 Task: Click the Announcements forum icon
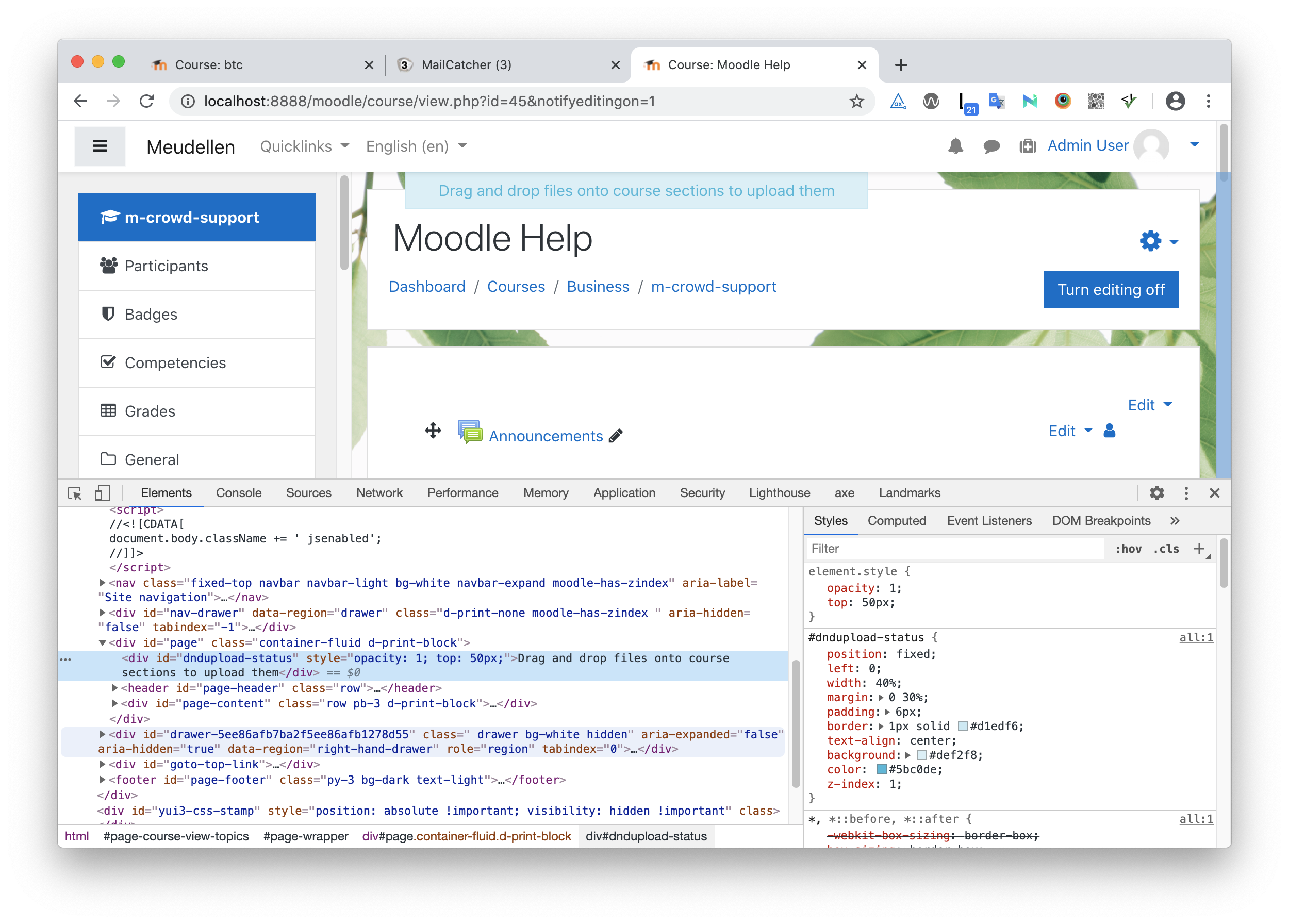[470, 432]
